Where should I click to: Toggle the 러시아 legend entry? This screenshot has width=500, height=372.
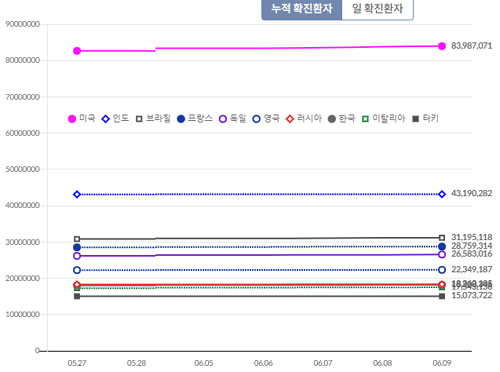(x=304, y=118)
